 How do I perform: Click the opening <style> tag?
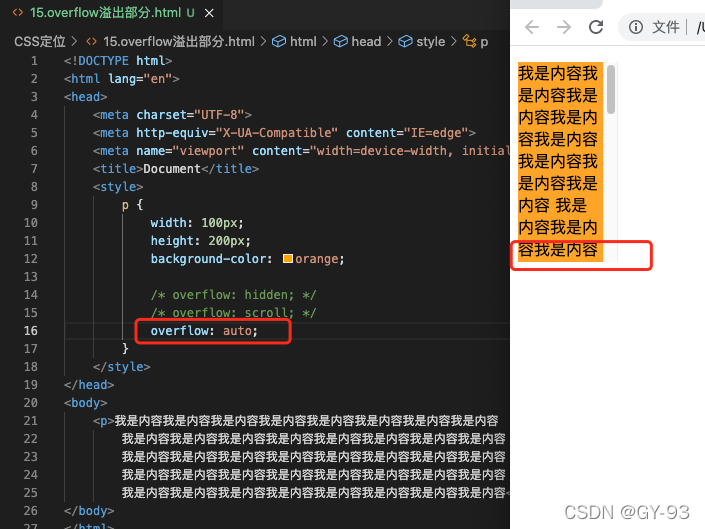(x=118, y=187)
